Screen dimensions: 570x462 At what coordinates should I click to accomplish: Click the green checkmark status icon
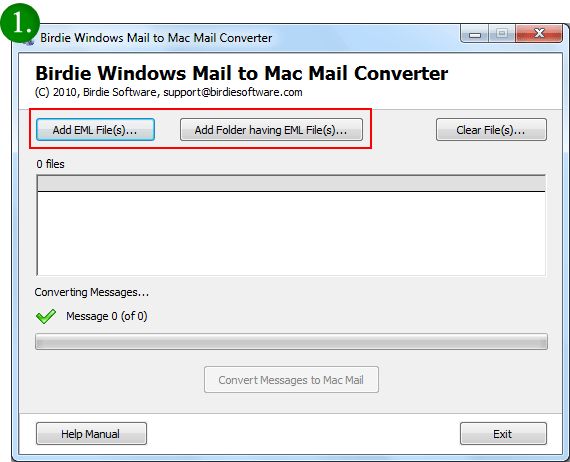(x=46, y=316)
